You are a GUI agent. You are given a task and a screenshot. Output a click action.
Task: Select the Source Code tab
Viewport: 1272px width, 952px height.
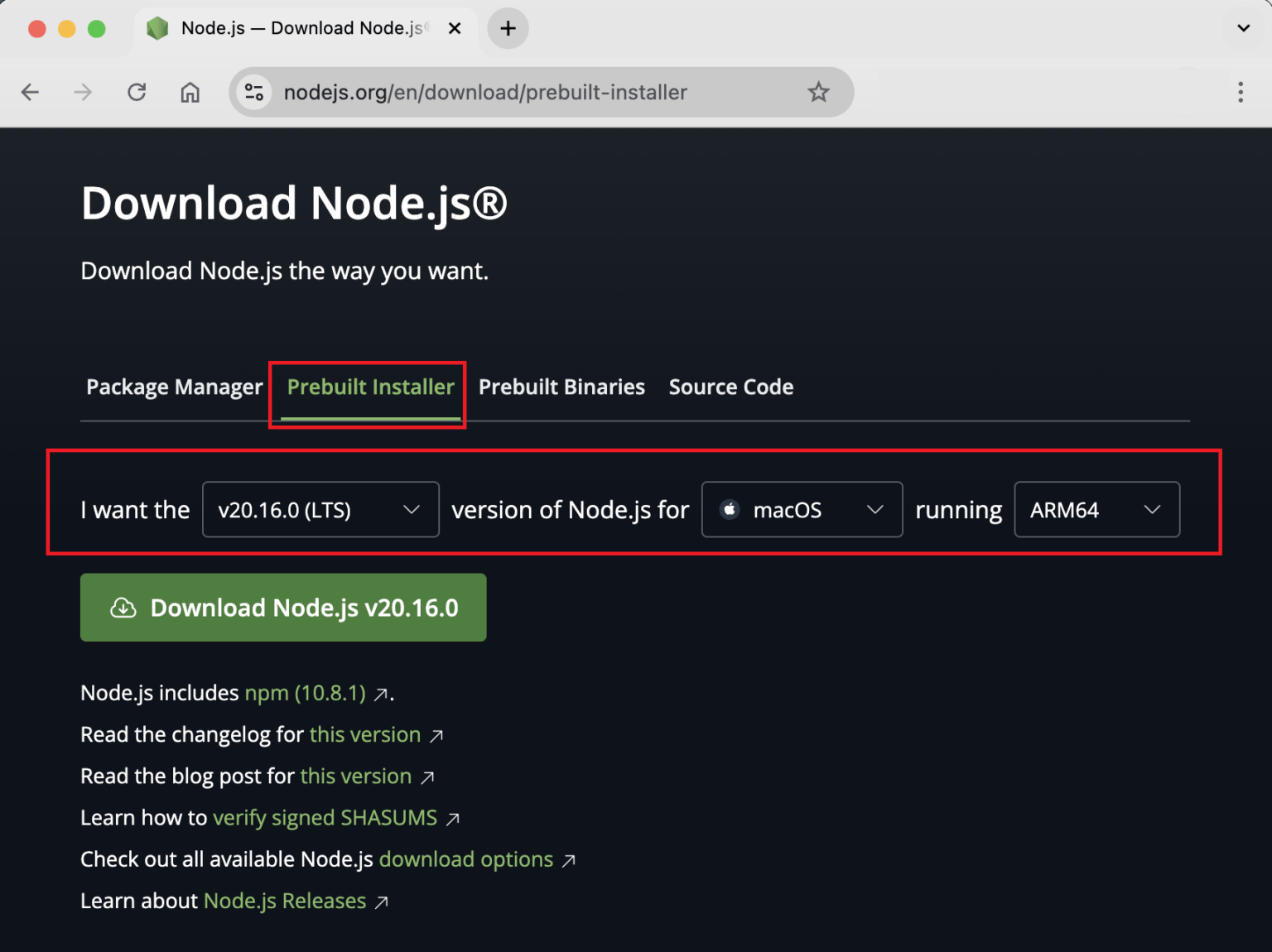tap(730, 387)
